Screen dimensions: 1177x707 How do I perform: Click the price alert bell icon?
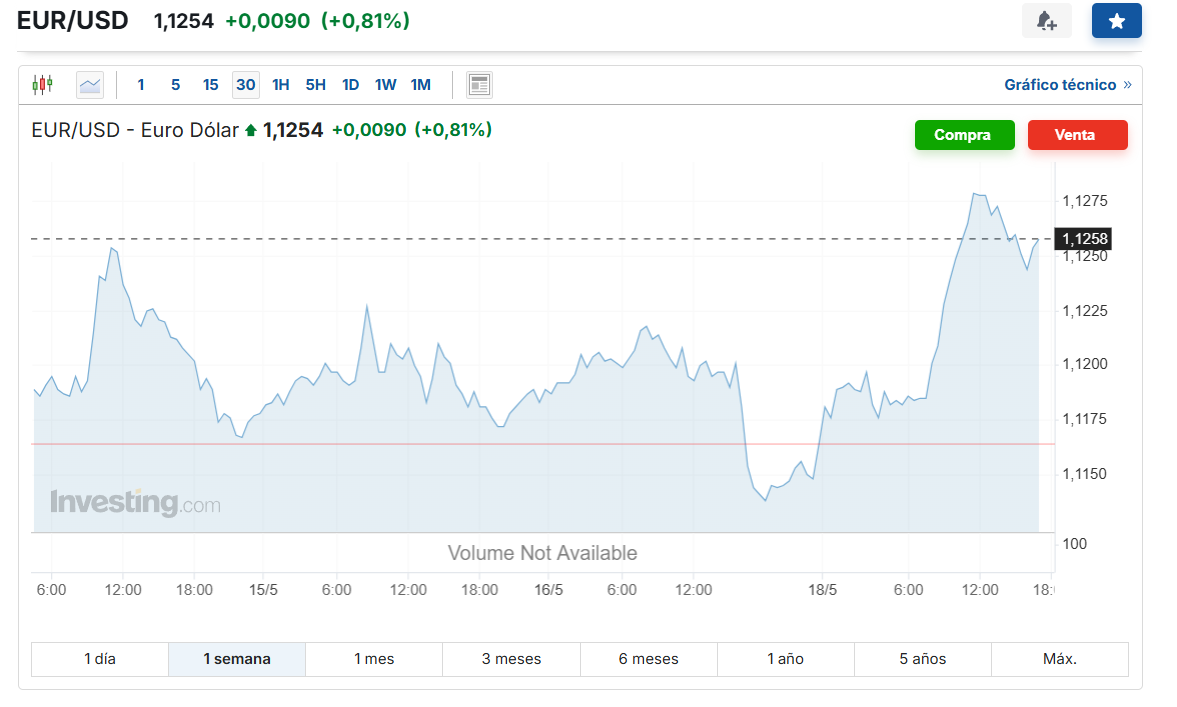click(1046, 21)
